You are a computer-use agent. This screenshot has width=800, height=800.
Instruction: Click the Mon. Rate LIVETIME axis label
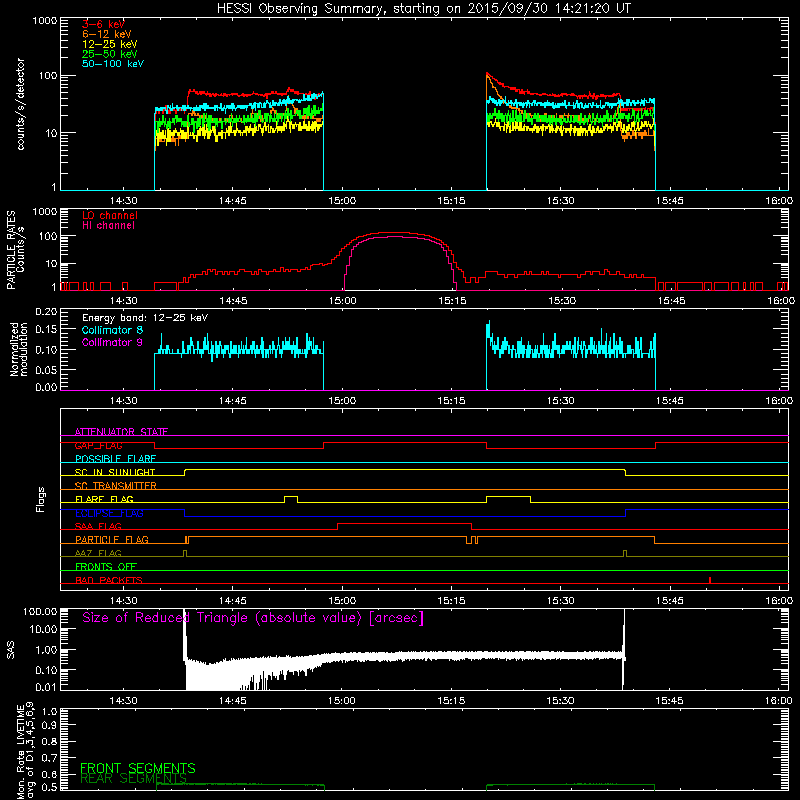tap(26, 750)
